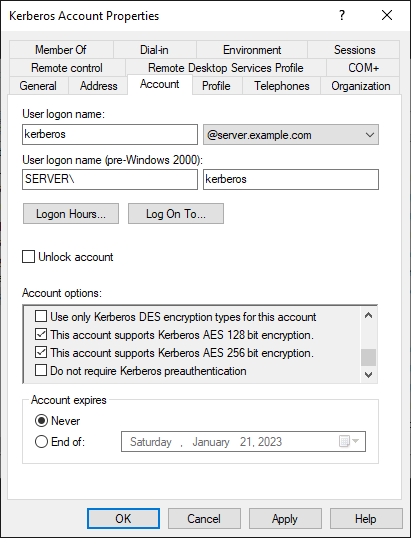Select the Never expires radio button
The image size is (411, 538).
pyautogui.click(x=42, y=421)
